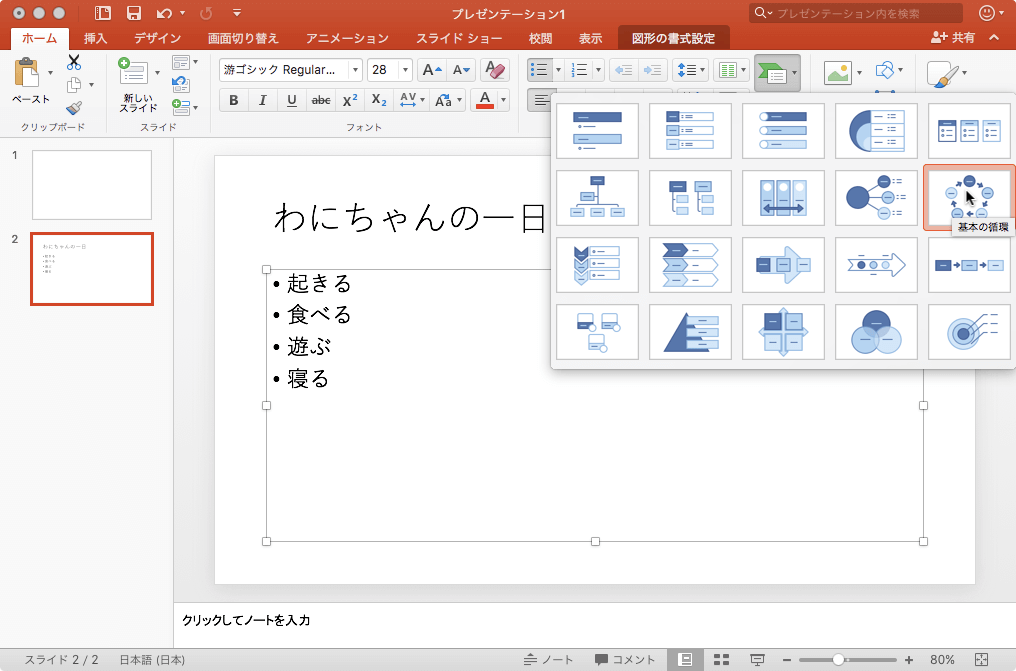This screenshot has height=671, width=1016.
Task: Select the Venn diagram SmartArt layout
Action: pyautogui.click(x=876, y=331)
